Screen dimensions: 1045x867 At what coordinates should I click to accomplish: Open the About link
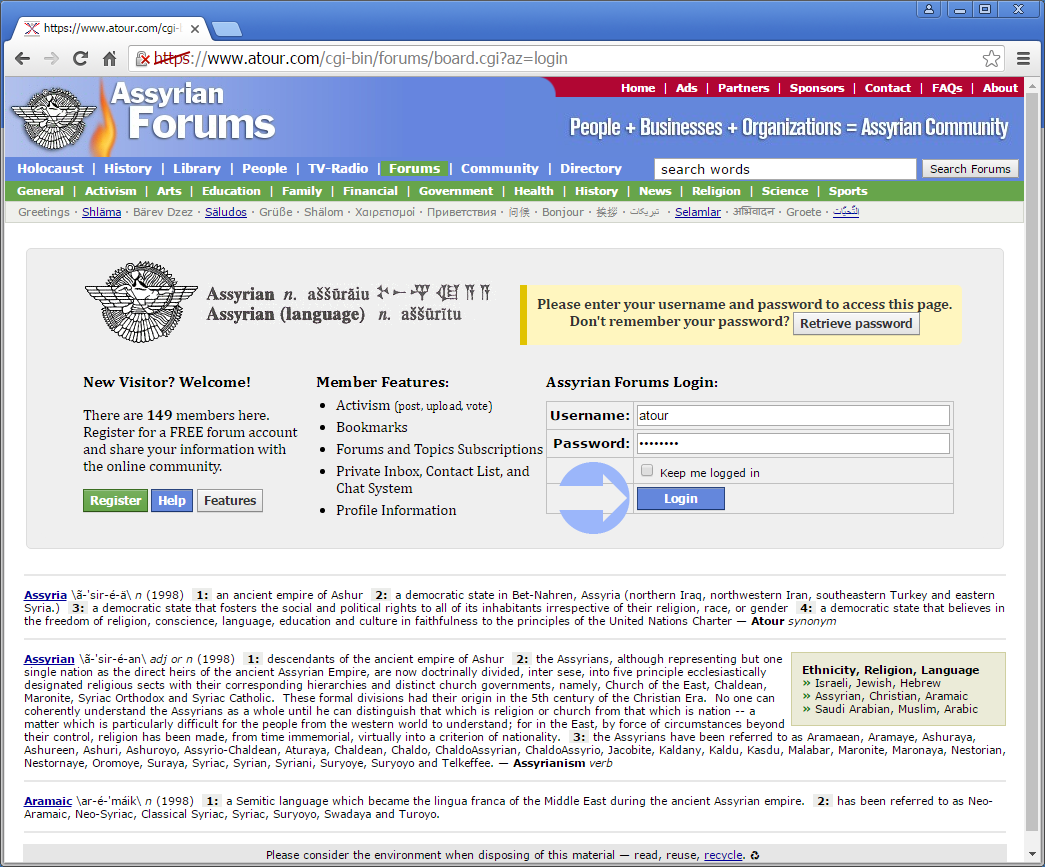[1000, 88]
